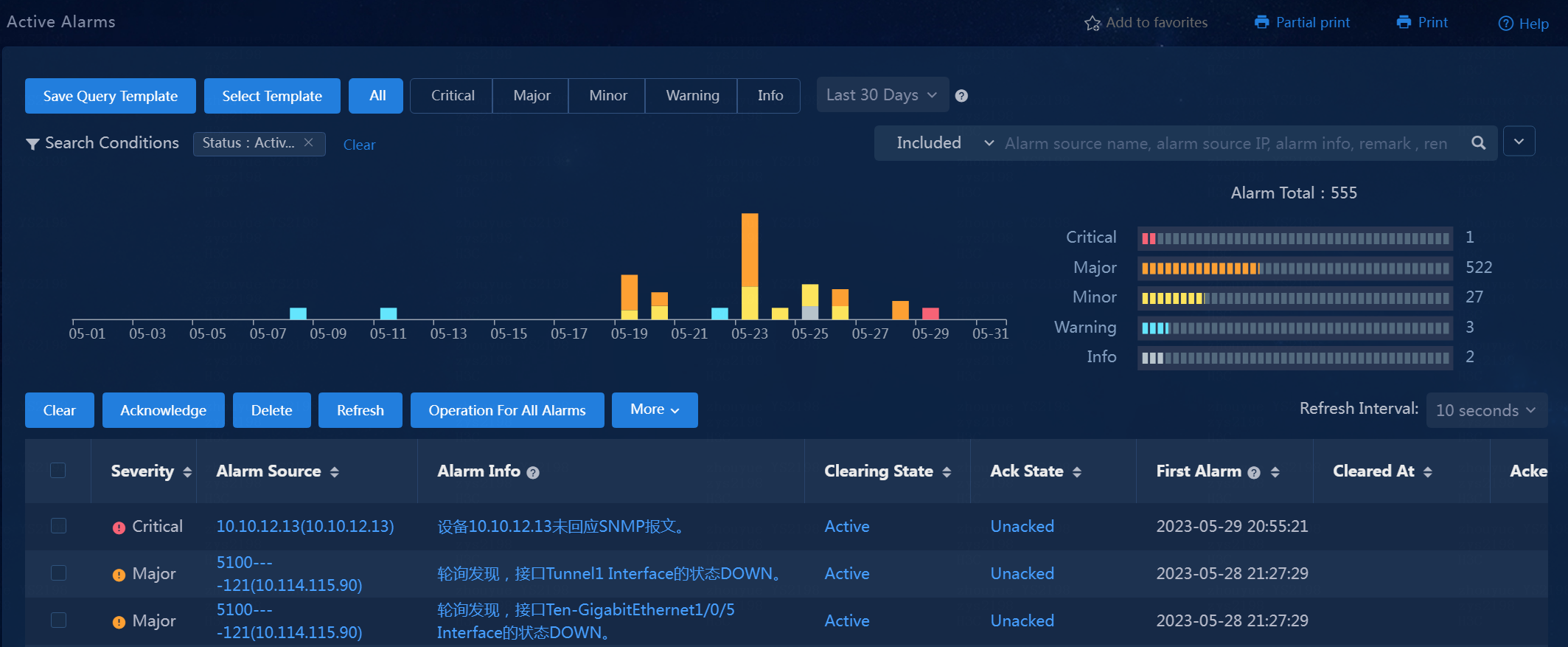Select the Minor severity tab
The image size is (1568, 647).
(607, 96)
